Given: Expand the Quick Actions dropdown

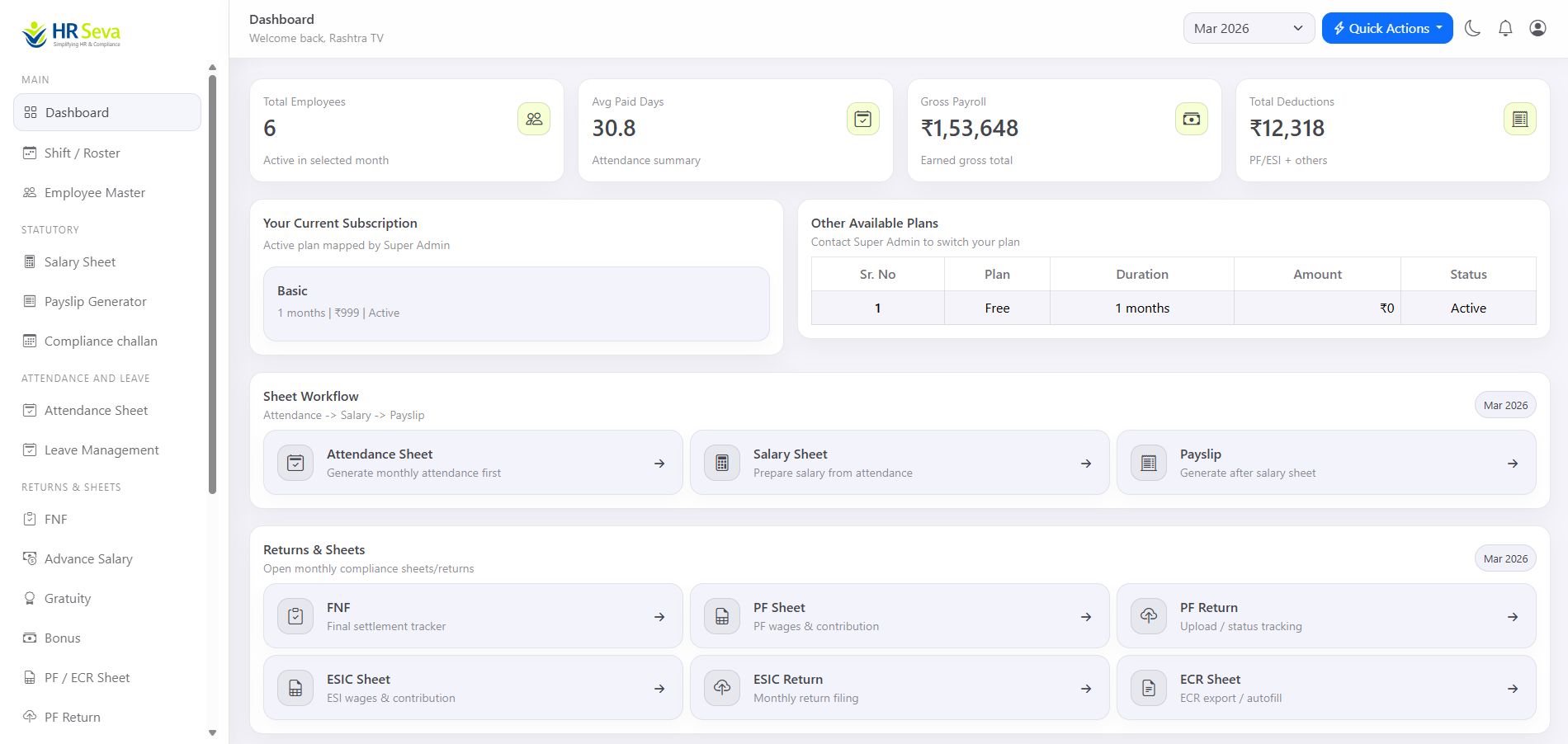Looking at the screenshot, I should click(1386, 27).
